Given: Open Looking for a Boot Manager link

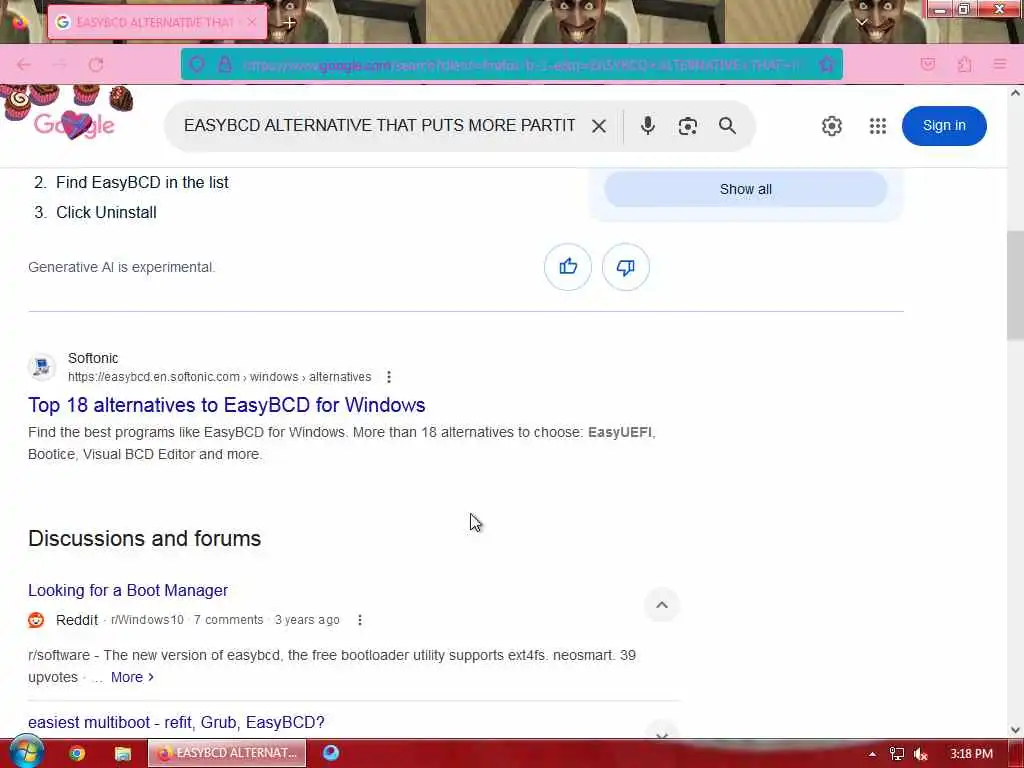Looking at the screenshot, I should [x=128, y=590].
